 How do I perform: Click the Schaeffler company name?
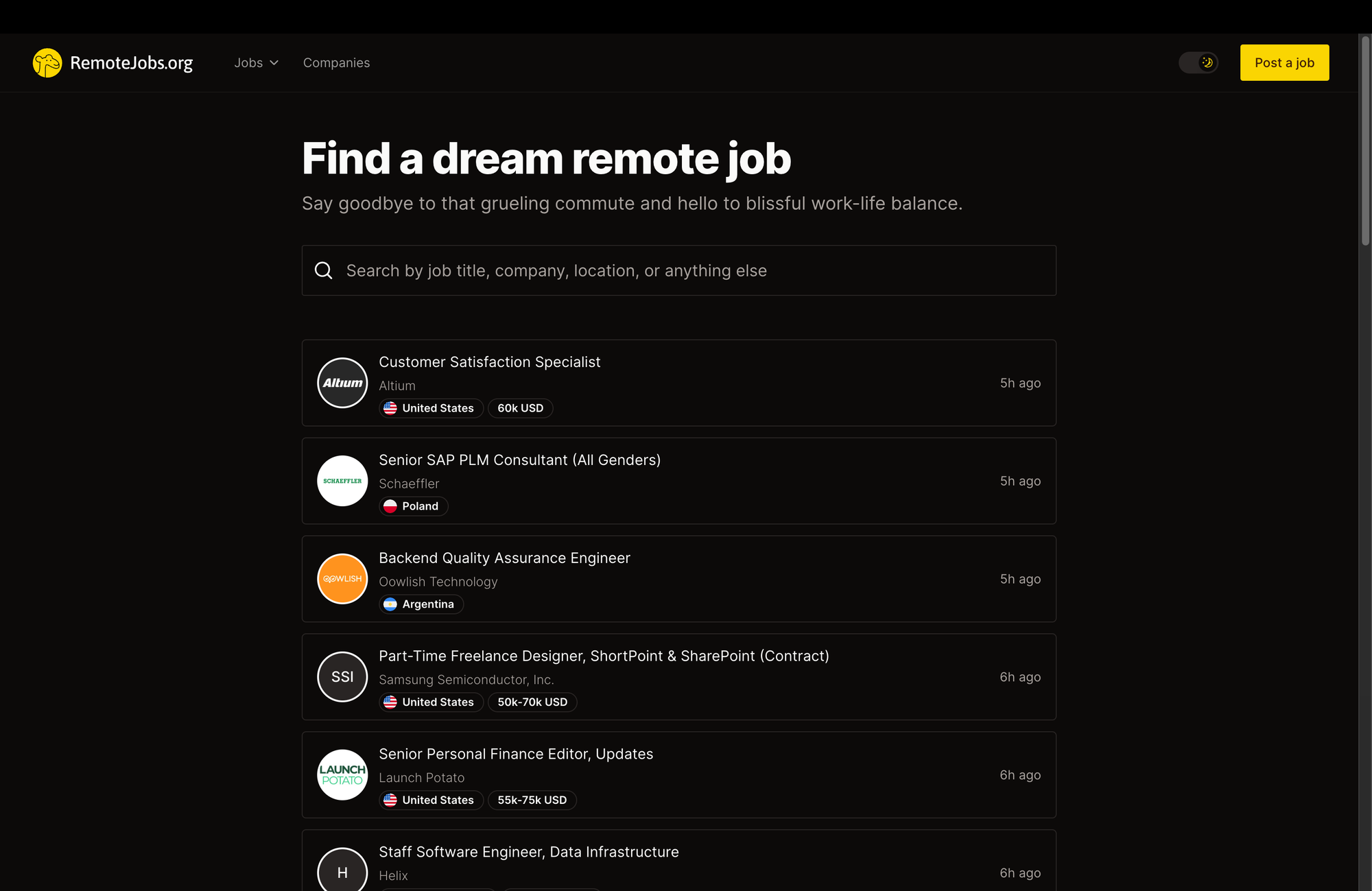(x=409, y=484)
